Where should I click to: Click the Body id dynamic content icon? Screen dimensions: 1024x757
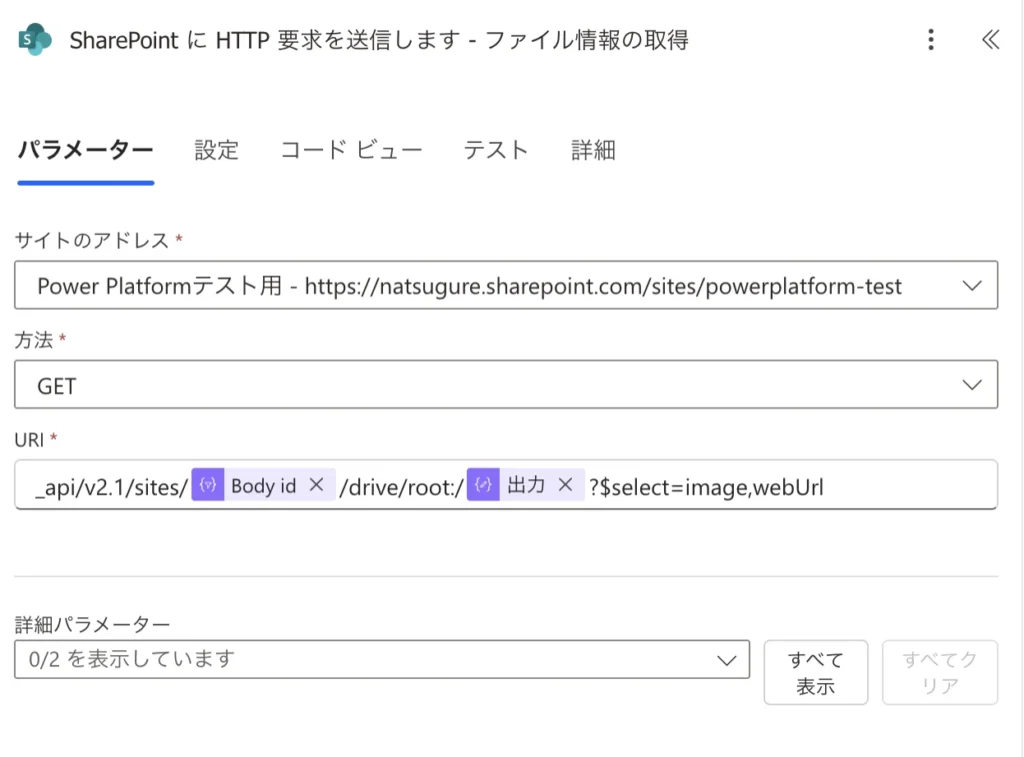(208, 485)
